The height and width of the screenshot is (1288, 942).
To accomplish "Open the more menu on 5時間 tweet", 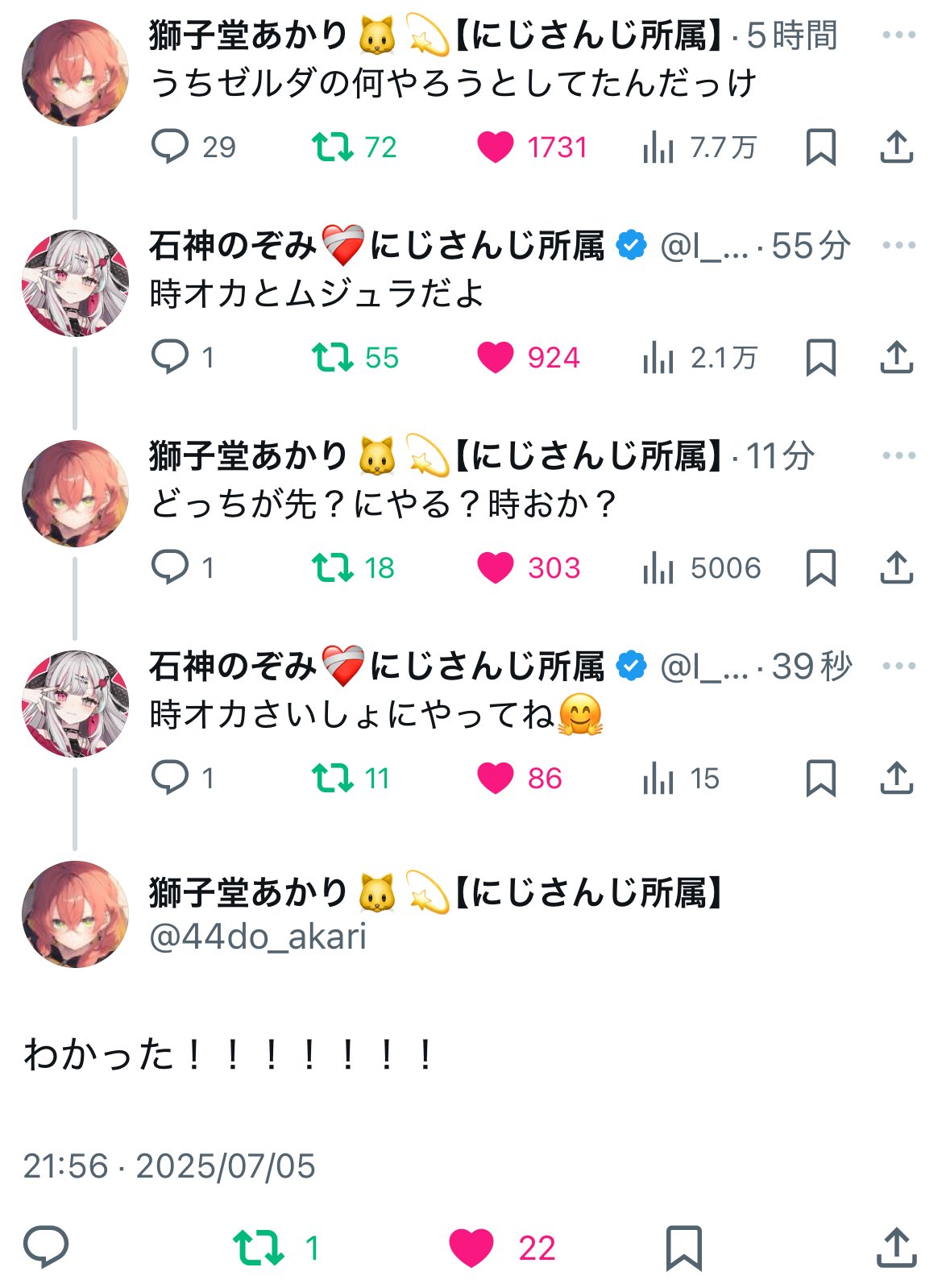I will (898, 35).
